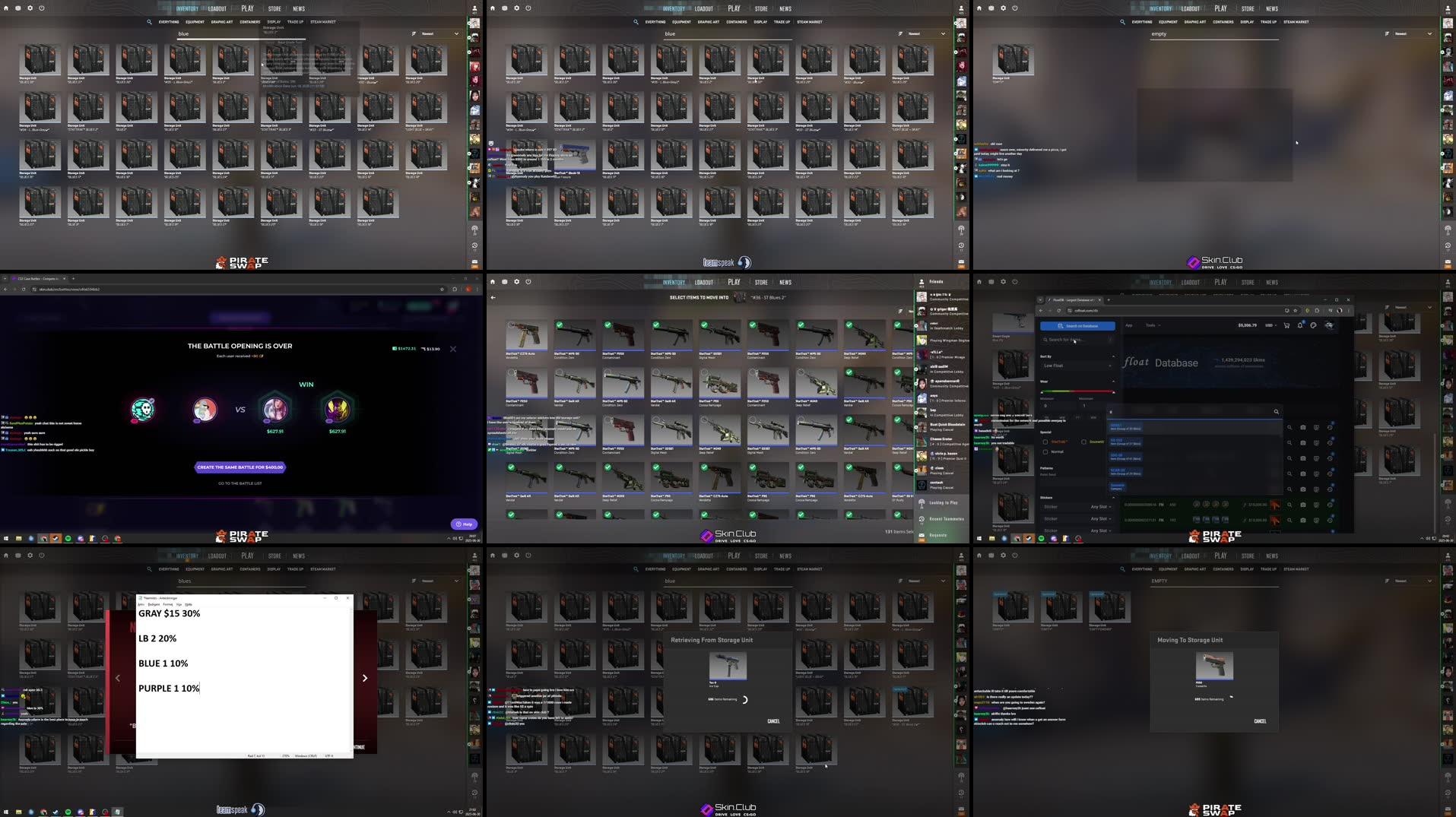Tick the StatTrak checkbox in float database filters
The height and width of the screenshot is (817, 1456).
point(1045,442)
